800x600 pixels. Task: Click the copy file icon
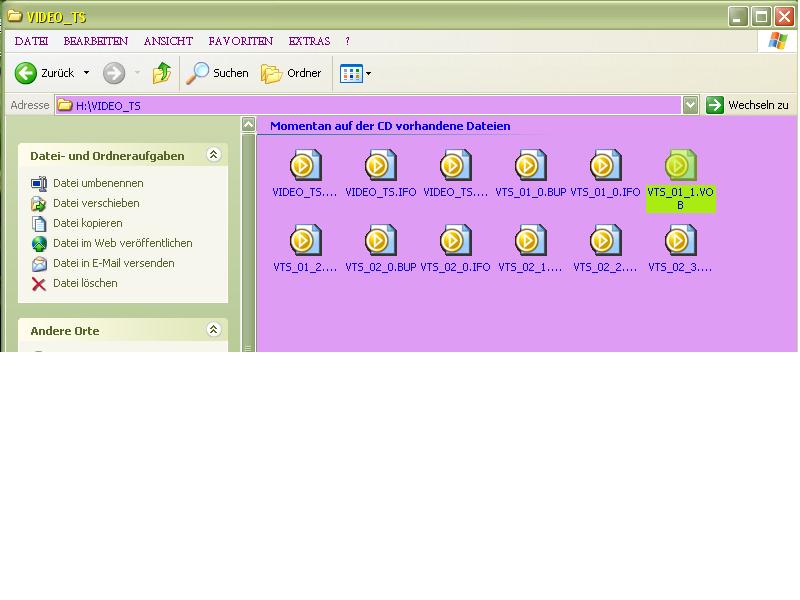point(39,223)
